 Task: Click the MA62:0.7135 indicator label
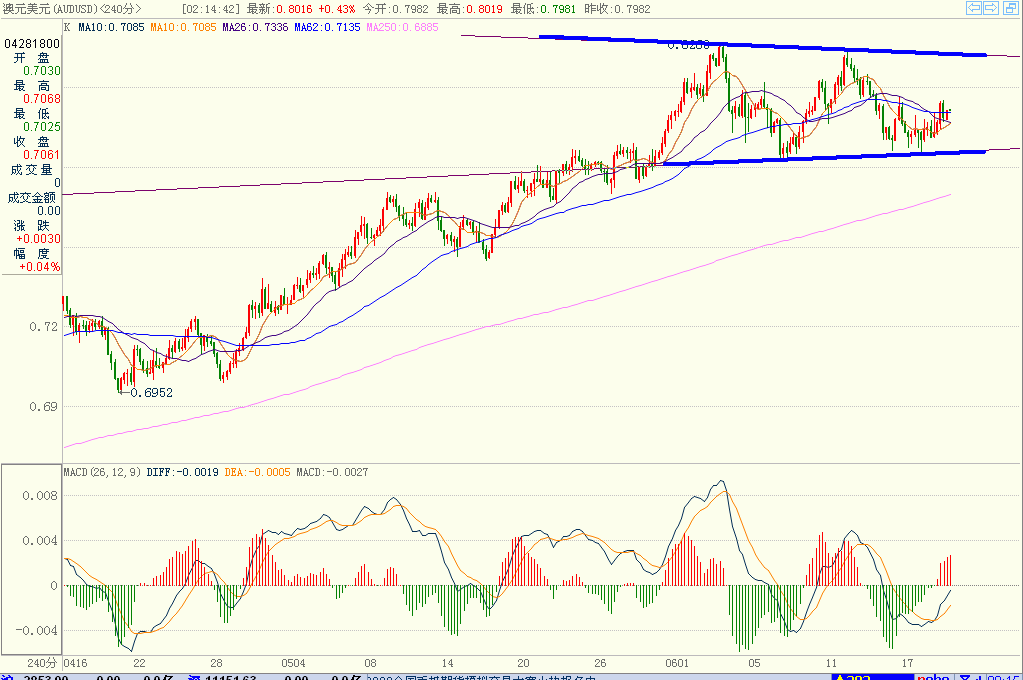pyautogui.click(x=327, y=27)
